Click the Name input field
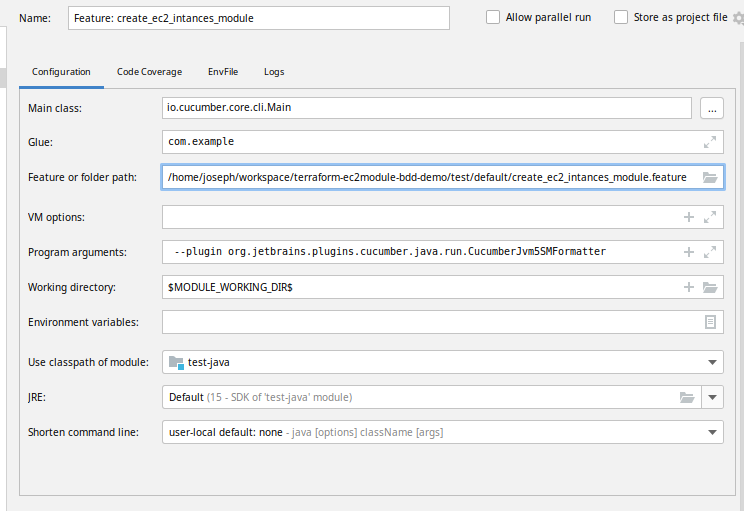This screenshot has width=744, height=511. [259, 18]
